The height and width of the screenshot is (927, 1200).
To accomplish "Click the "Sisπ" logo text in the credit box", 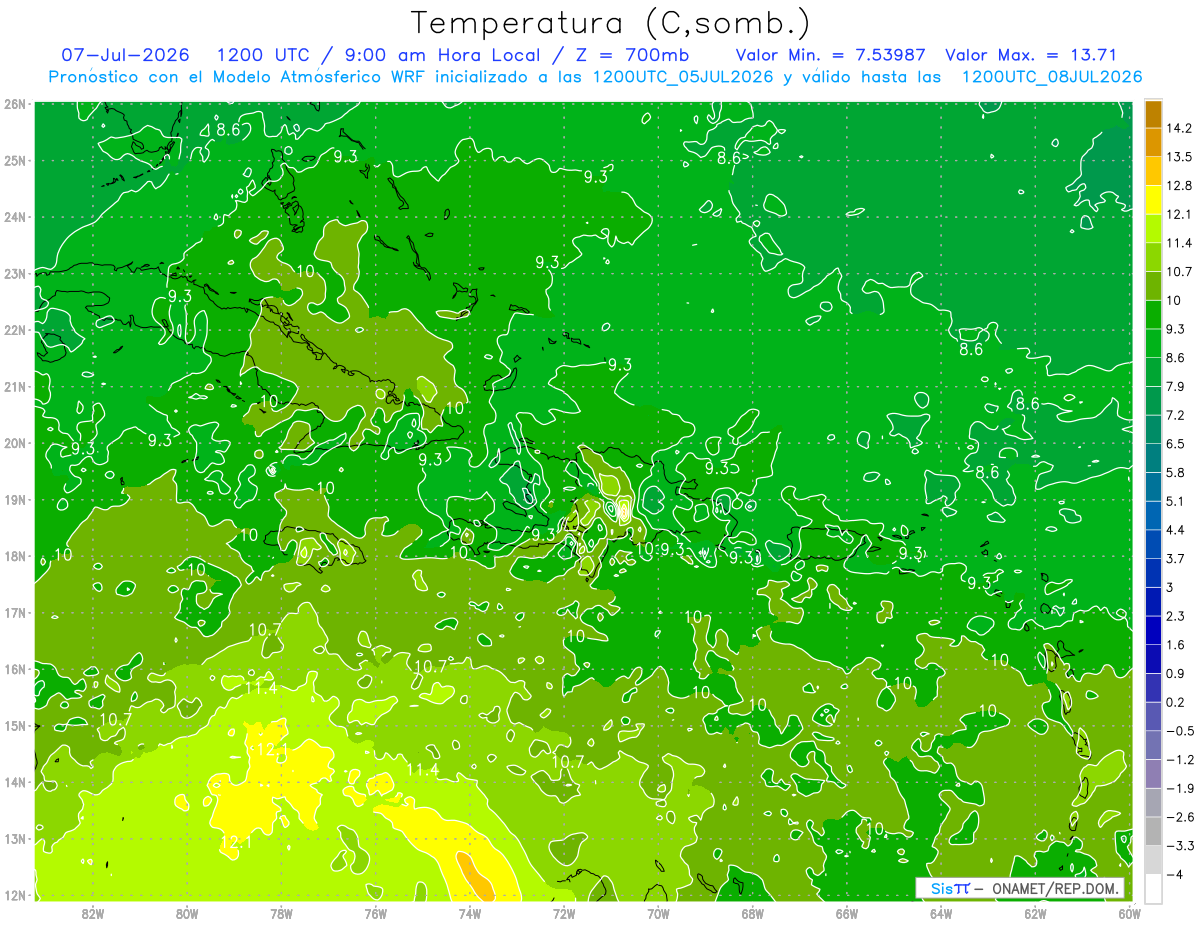I will (x=949, y=888).
